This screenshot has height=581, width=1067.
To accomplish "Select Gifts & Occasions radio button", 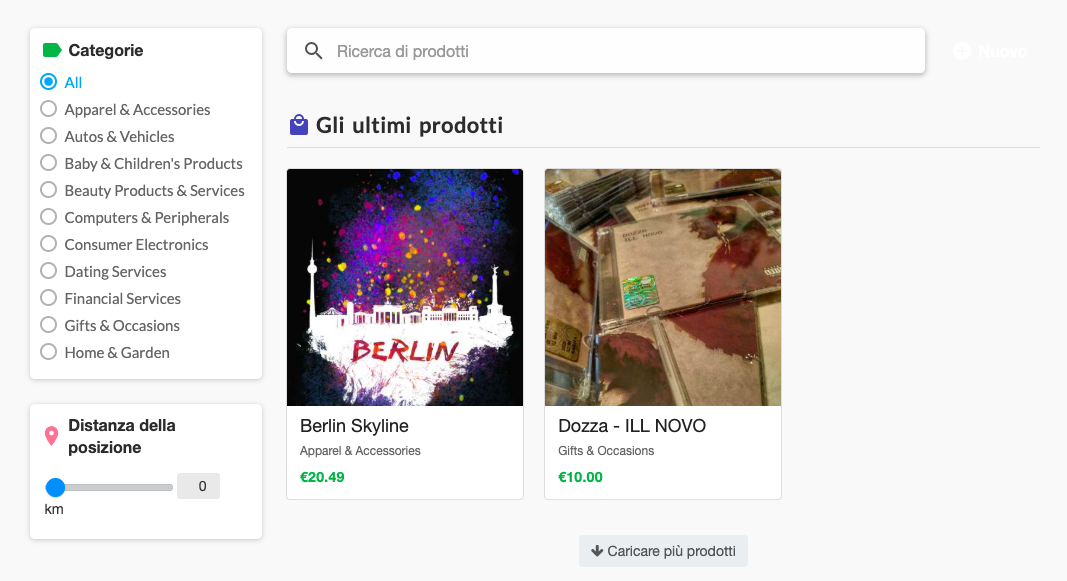I will click(x=48, y=325).
